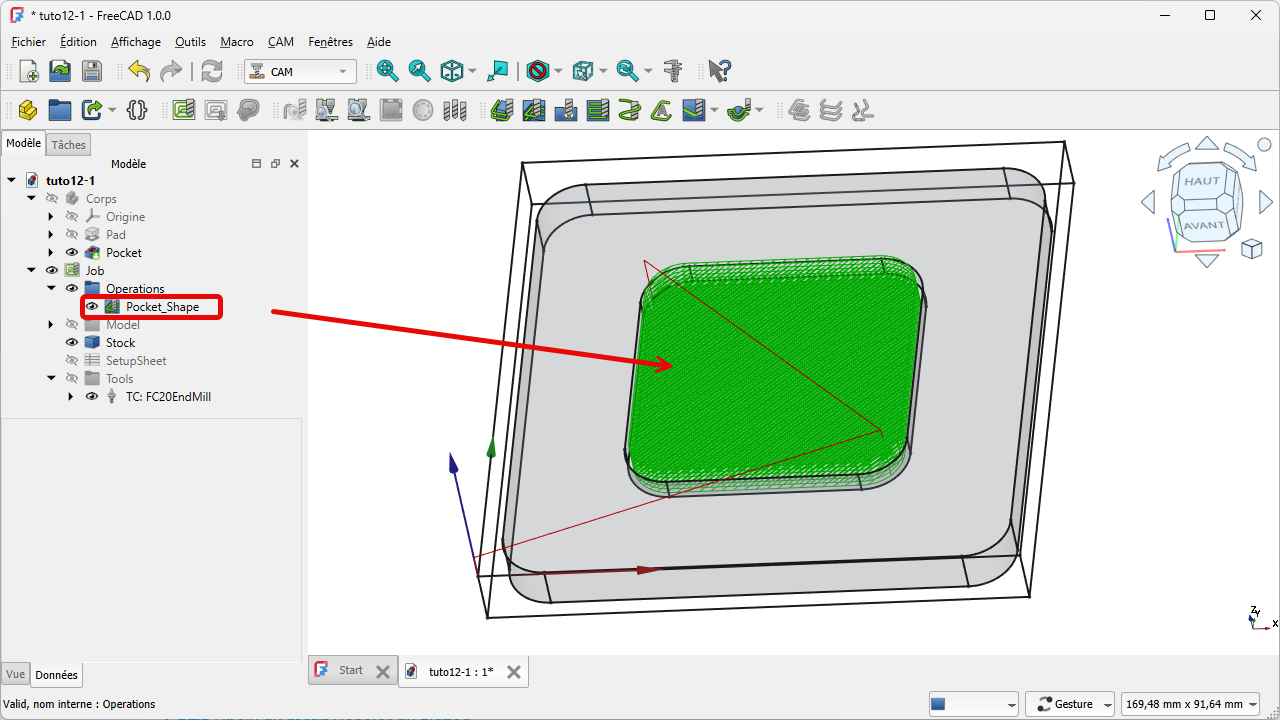Toggle visibility of the Stock item
1280x720 pixels.
point(71,343)
